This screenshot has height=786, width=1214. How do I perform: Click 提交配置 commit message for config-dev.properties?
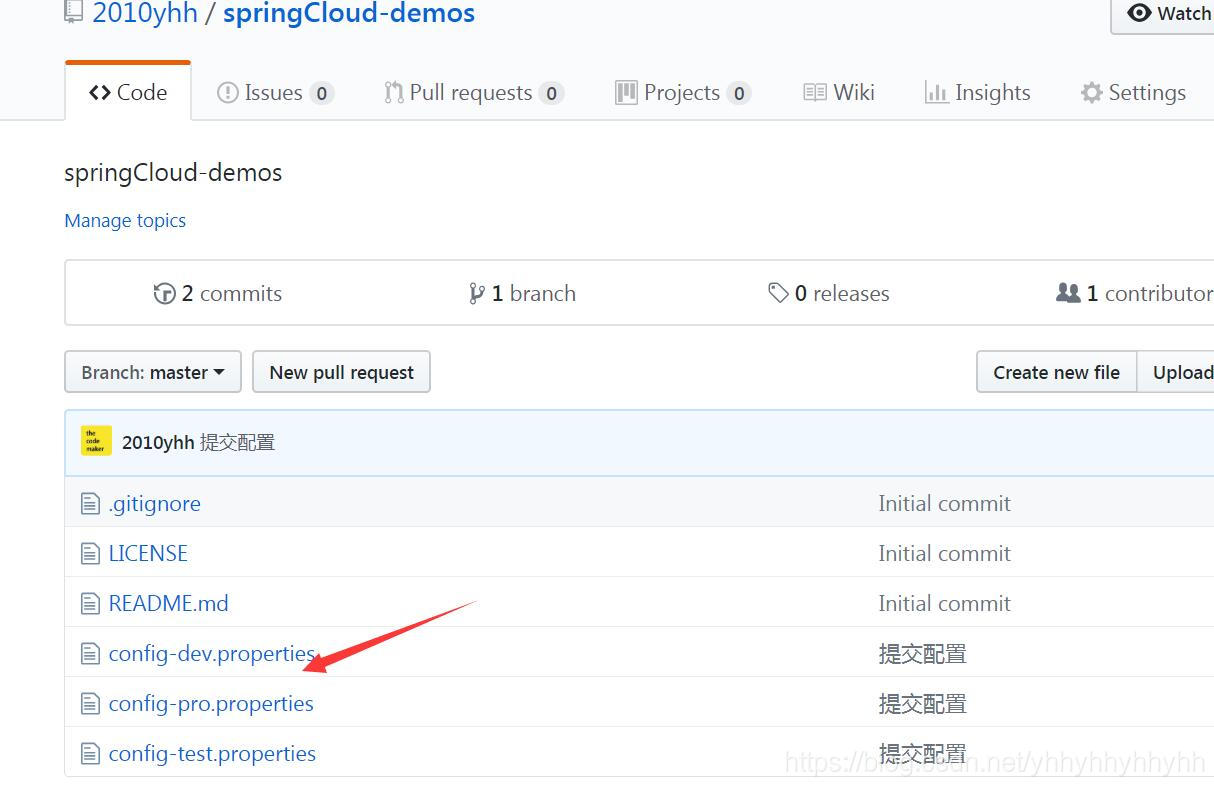(x=923, y=654)
